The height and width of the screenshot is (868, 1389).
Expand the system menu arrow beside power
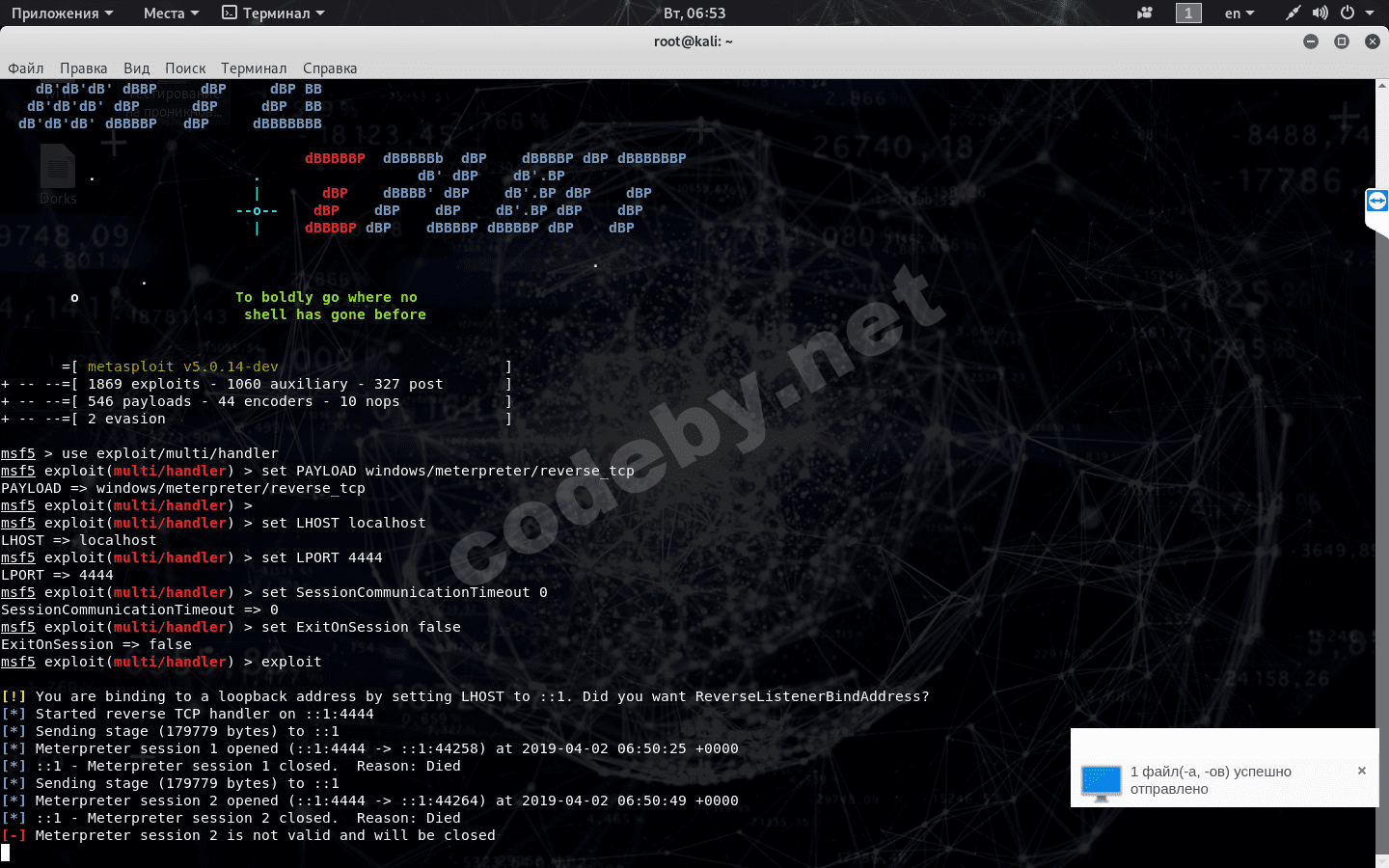(1371, 14)
